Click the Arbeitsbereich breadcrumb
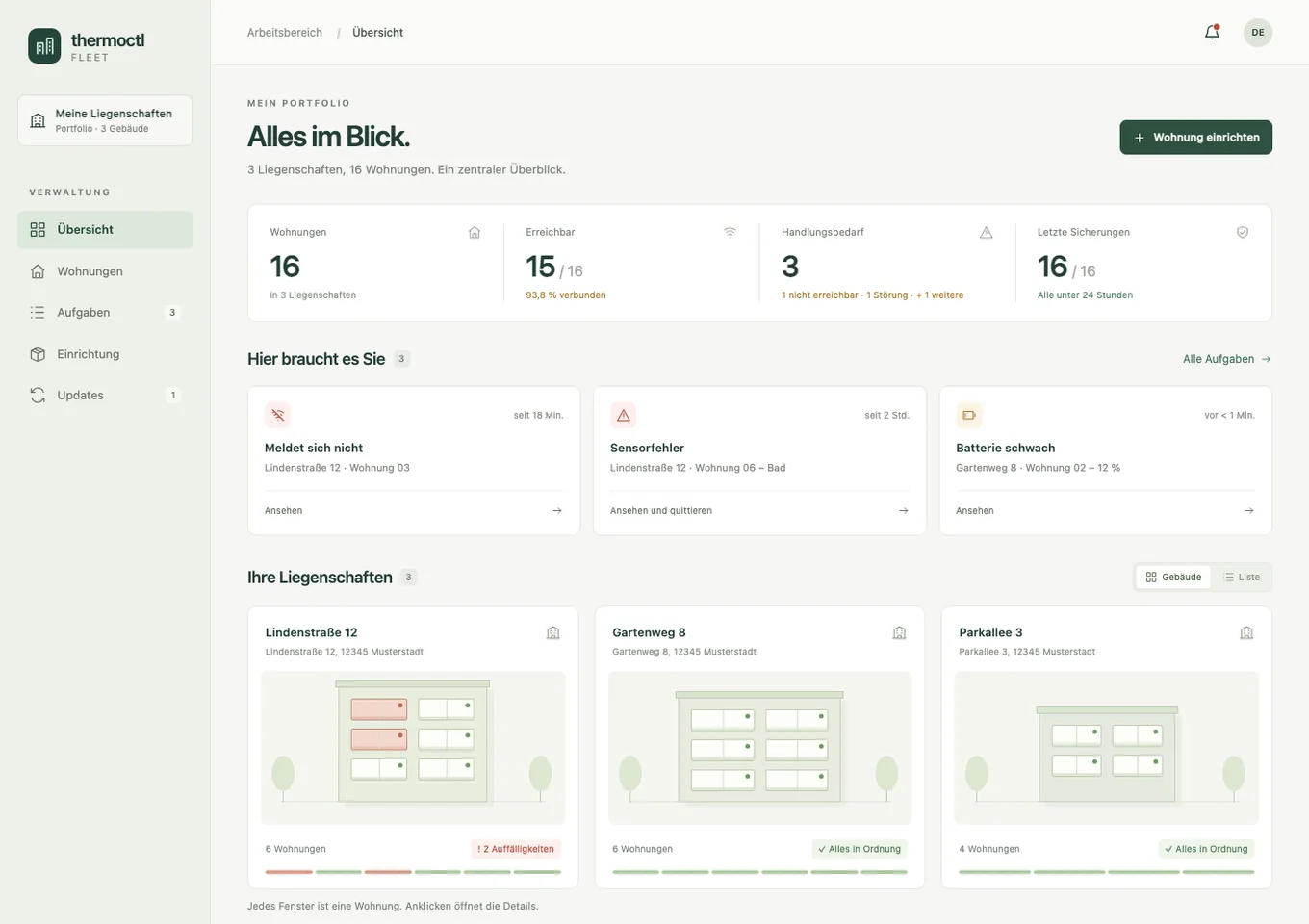1309x924 pixels. [x=285, y=33]
